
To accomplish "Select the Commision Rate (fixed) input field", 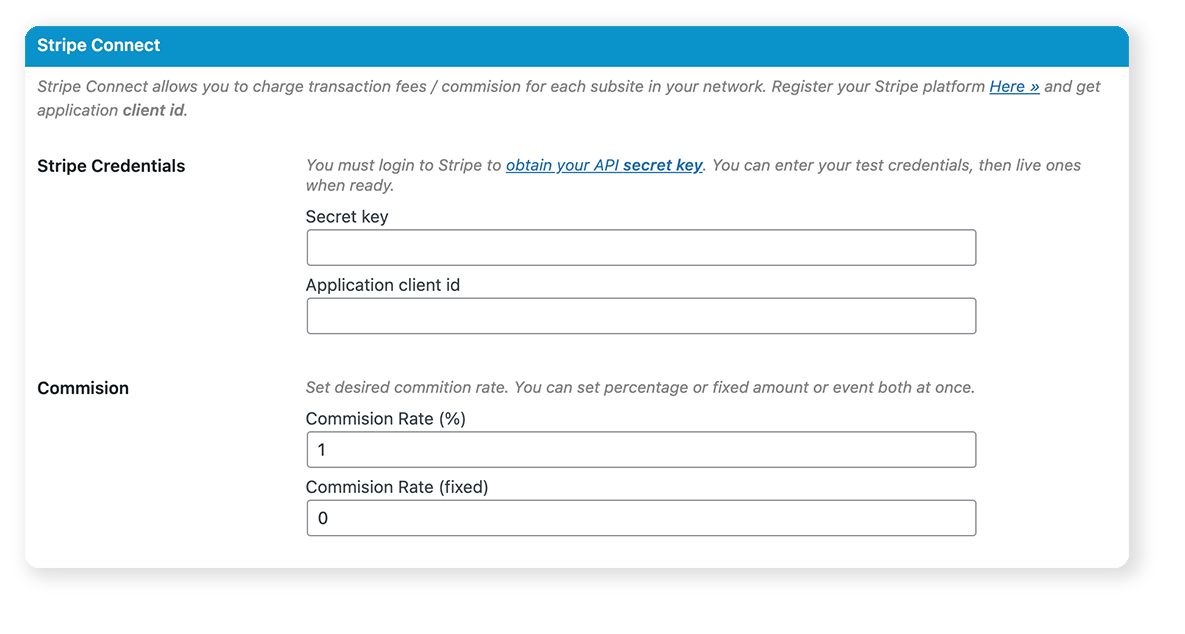I will (x=640, y=518).
